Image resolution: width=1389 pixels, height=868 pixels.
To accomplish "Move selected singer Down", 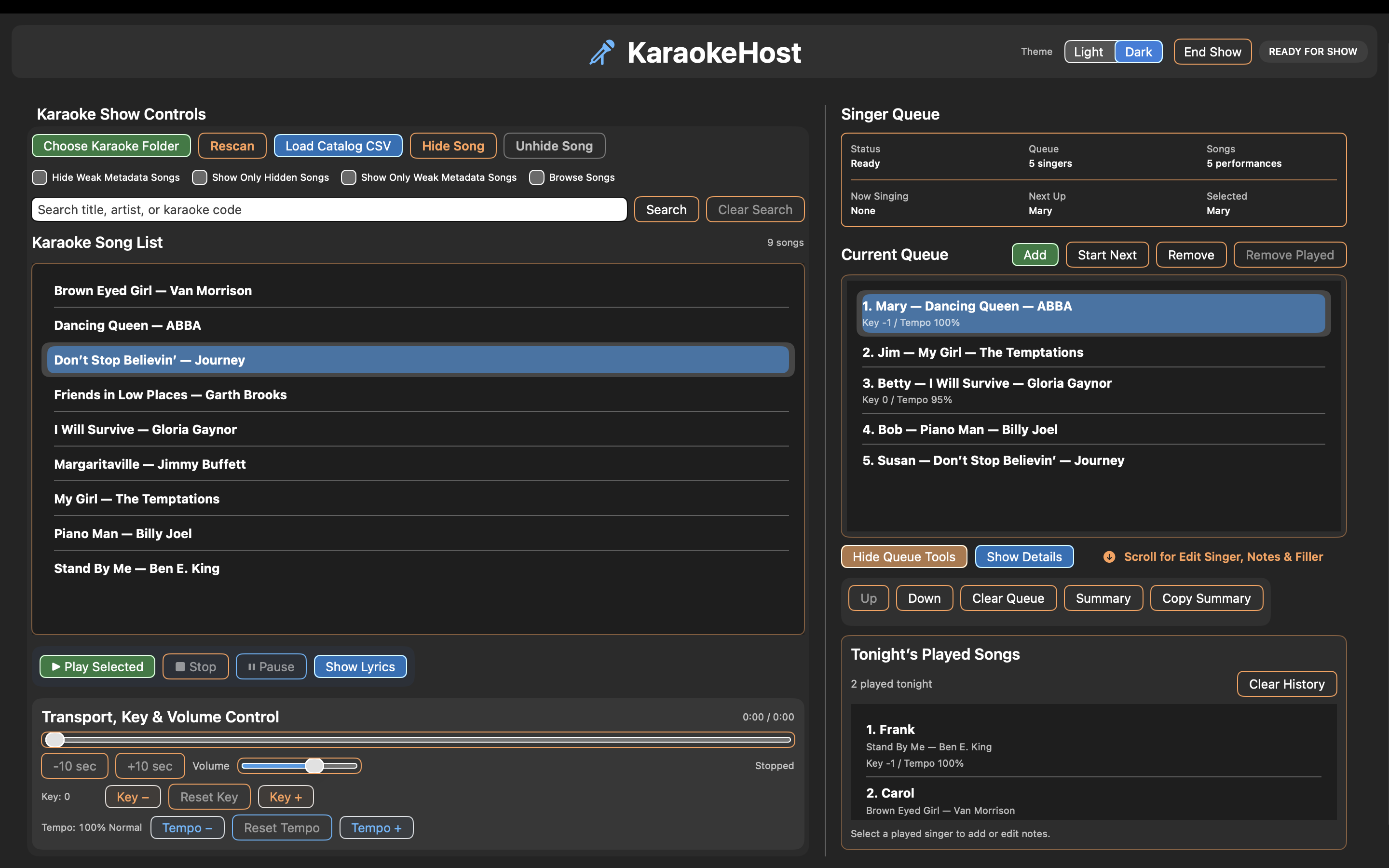I will coord(924,598).
